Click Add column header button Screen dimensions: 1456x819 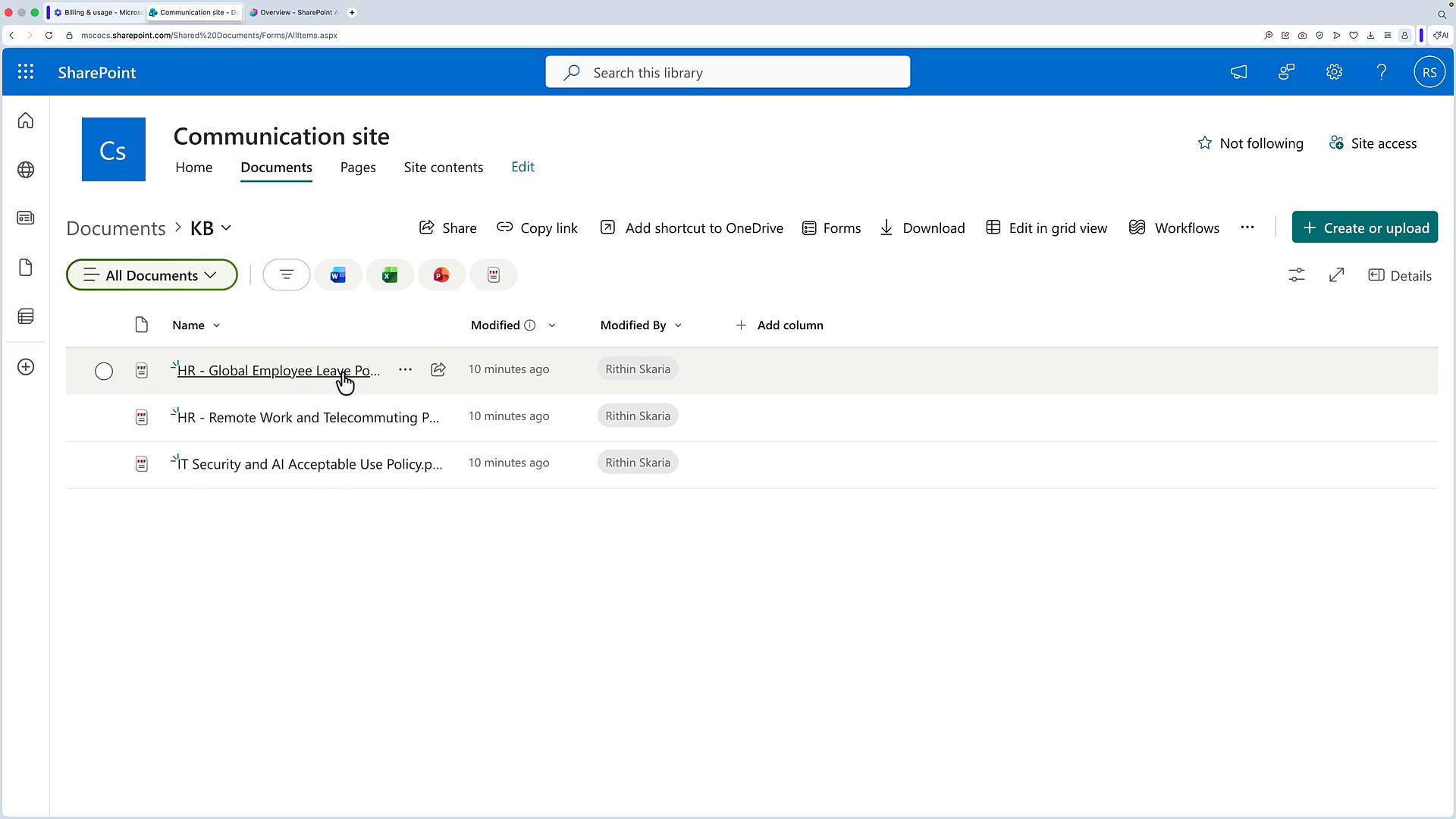(780, 325)
